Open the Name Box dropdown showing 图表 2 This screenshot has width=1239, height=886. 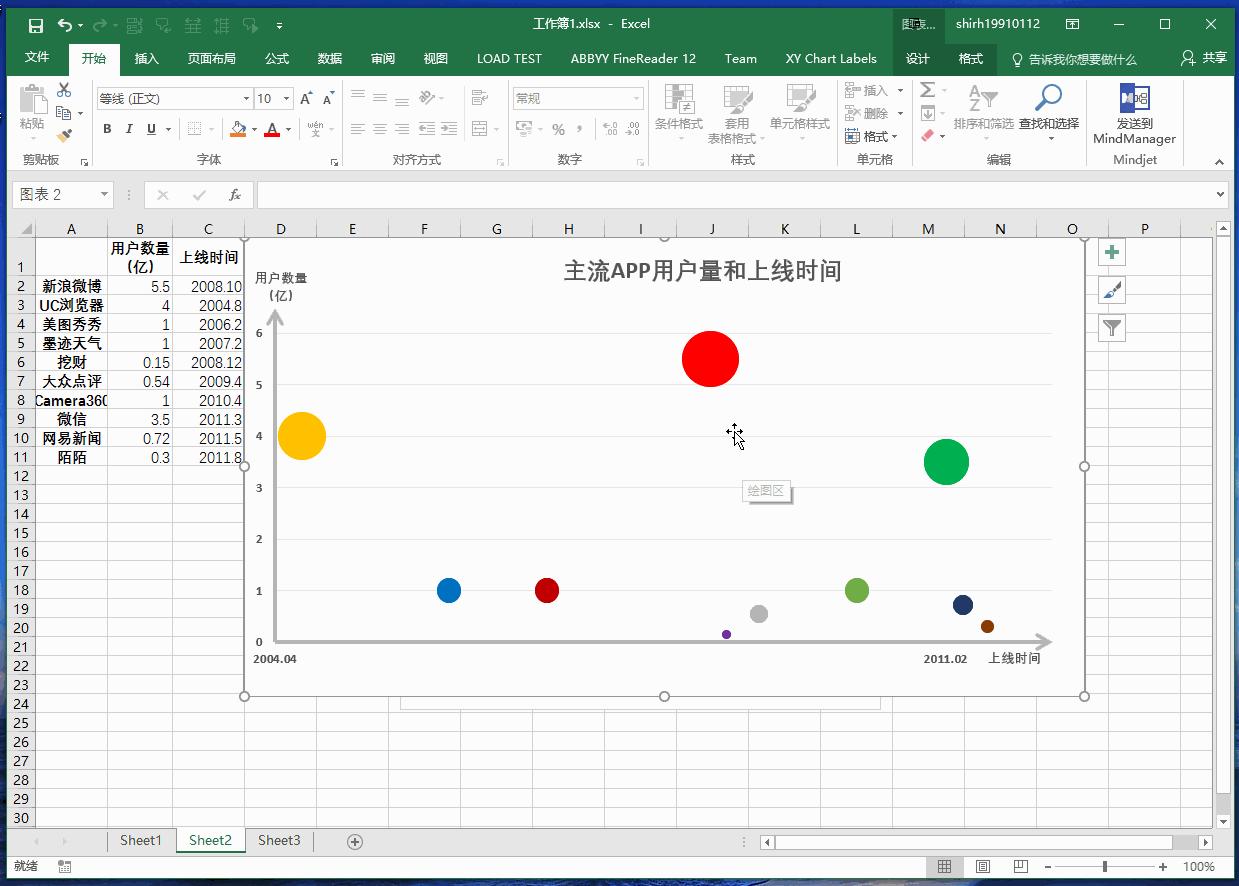pyautogui.click(x=104, y=195)
